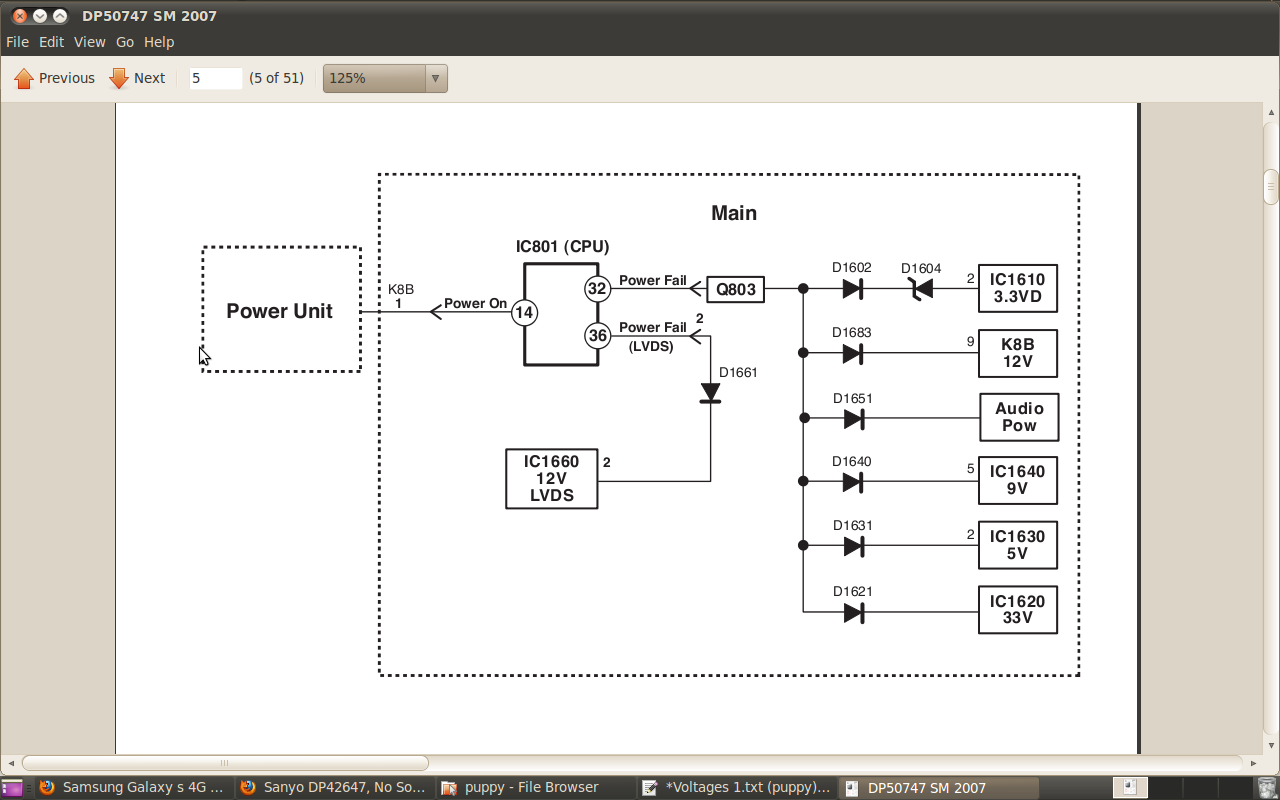Switch to Sanyo DP42647 Firefox window

coord(334,787)
